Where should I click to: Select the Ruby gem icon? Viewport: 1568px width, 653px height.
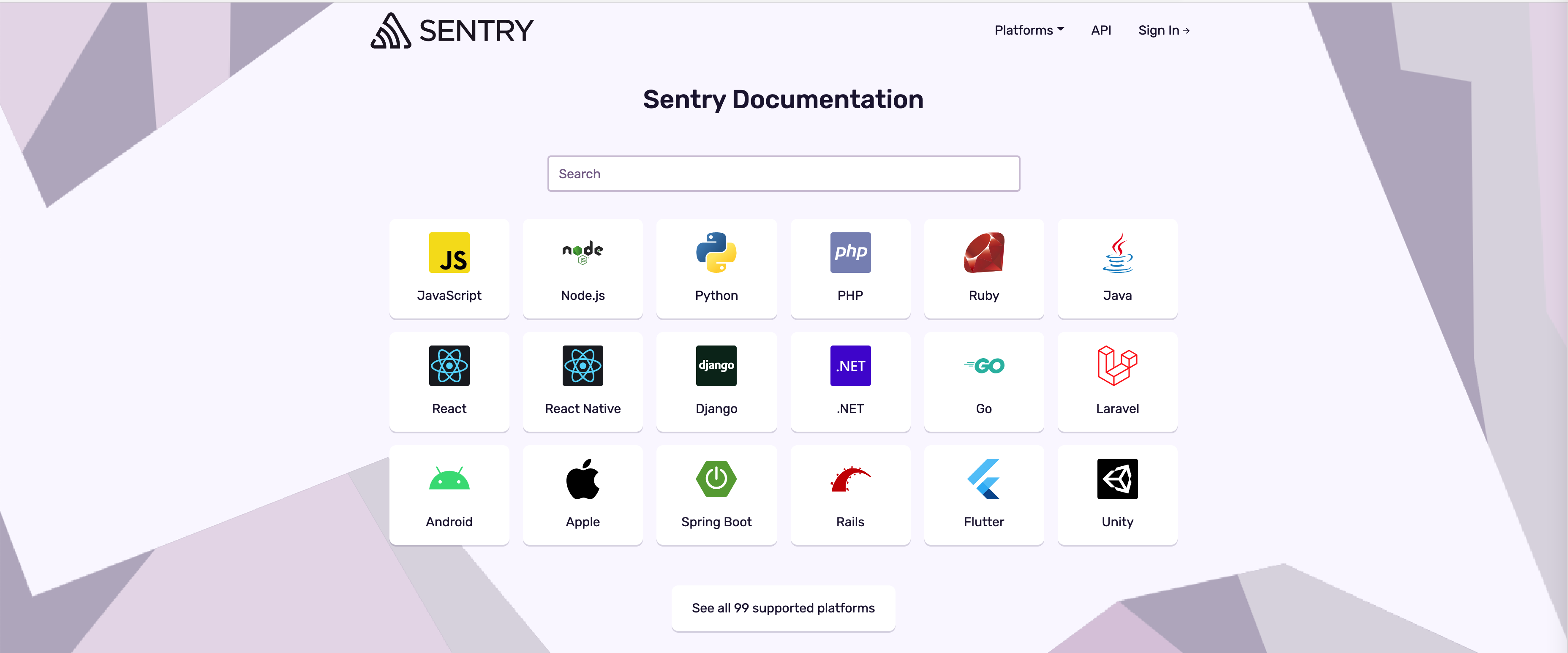pyautogui.click(x=984, y=253)
